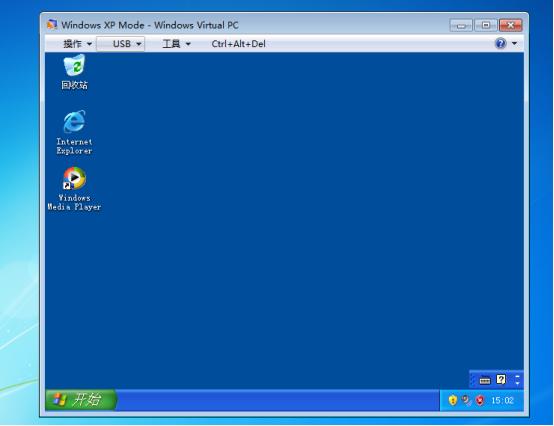Viewport: 554px width, 426px height.
Task: Maximize the Windows XP Mode window
Action: [486, 25]
